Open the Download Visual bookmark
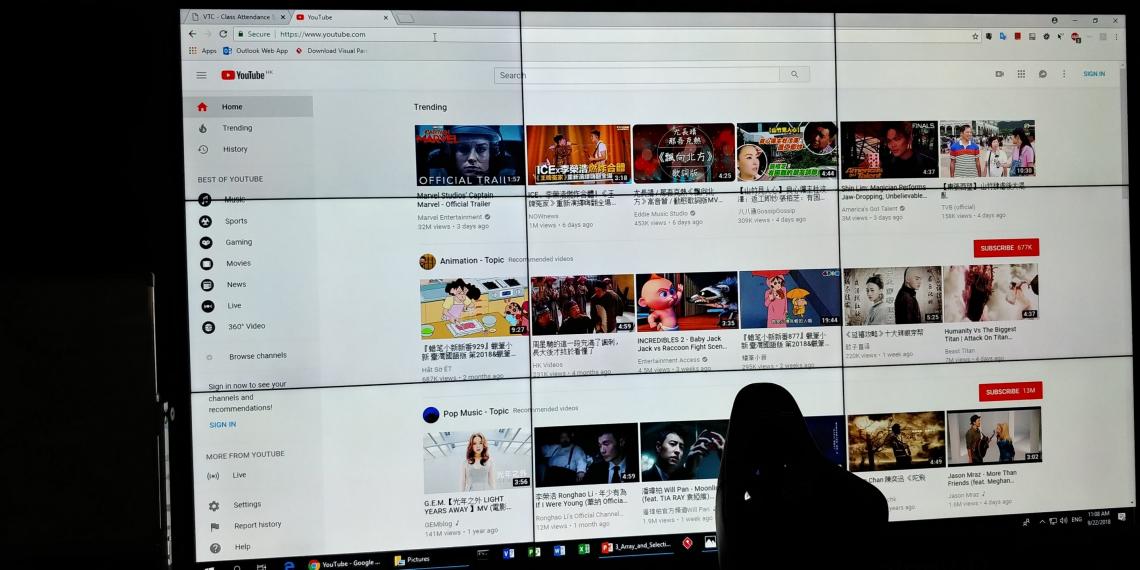 pos(332,51)
